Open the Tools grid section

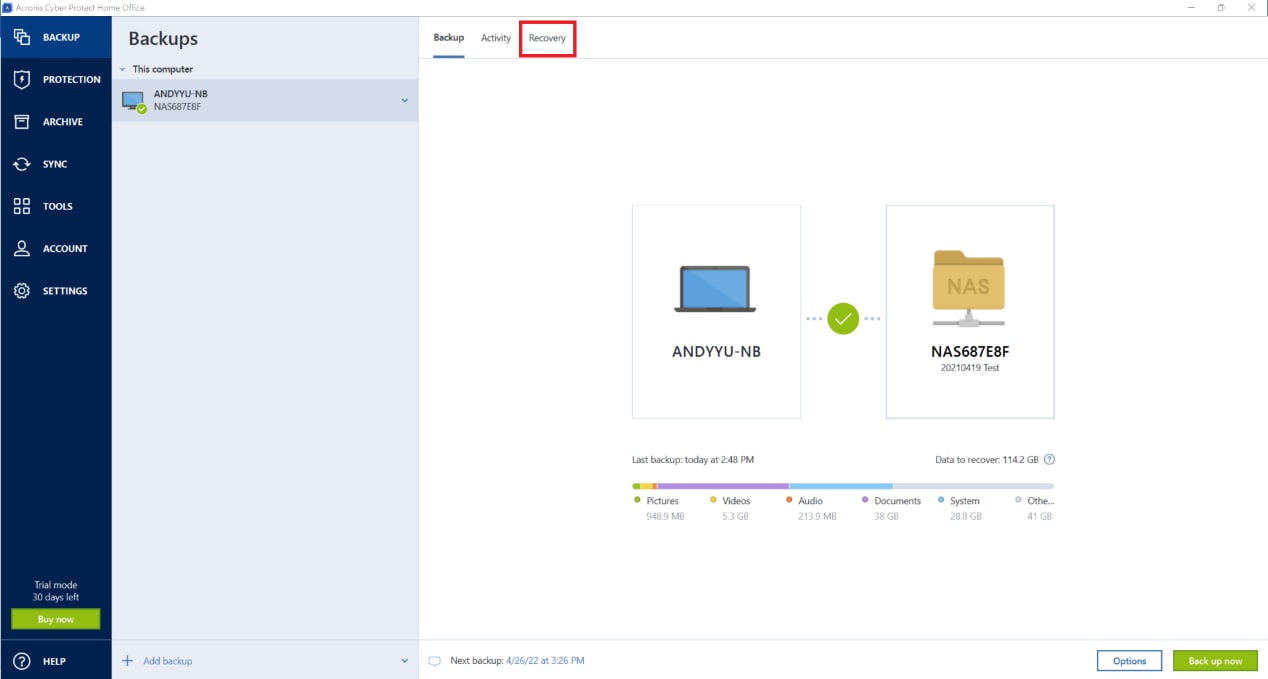tap(55, 206)
